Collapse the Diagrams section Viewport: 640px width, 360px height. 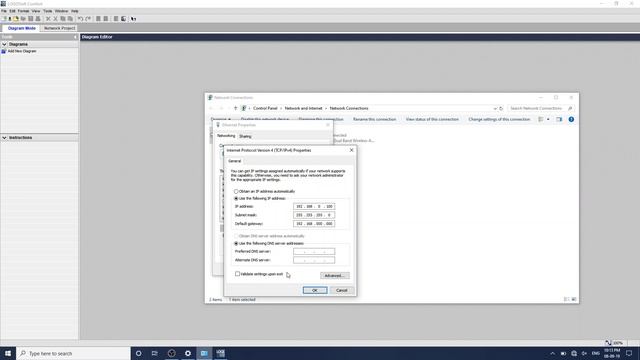coord(4,44)
